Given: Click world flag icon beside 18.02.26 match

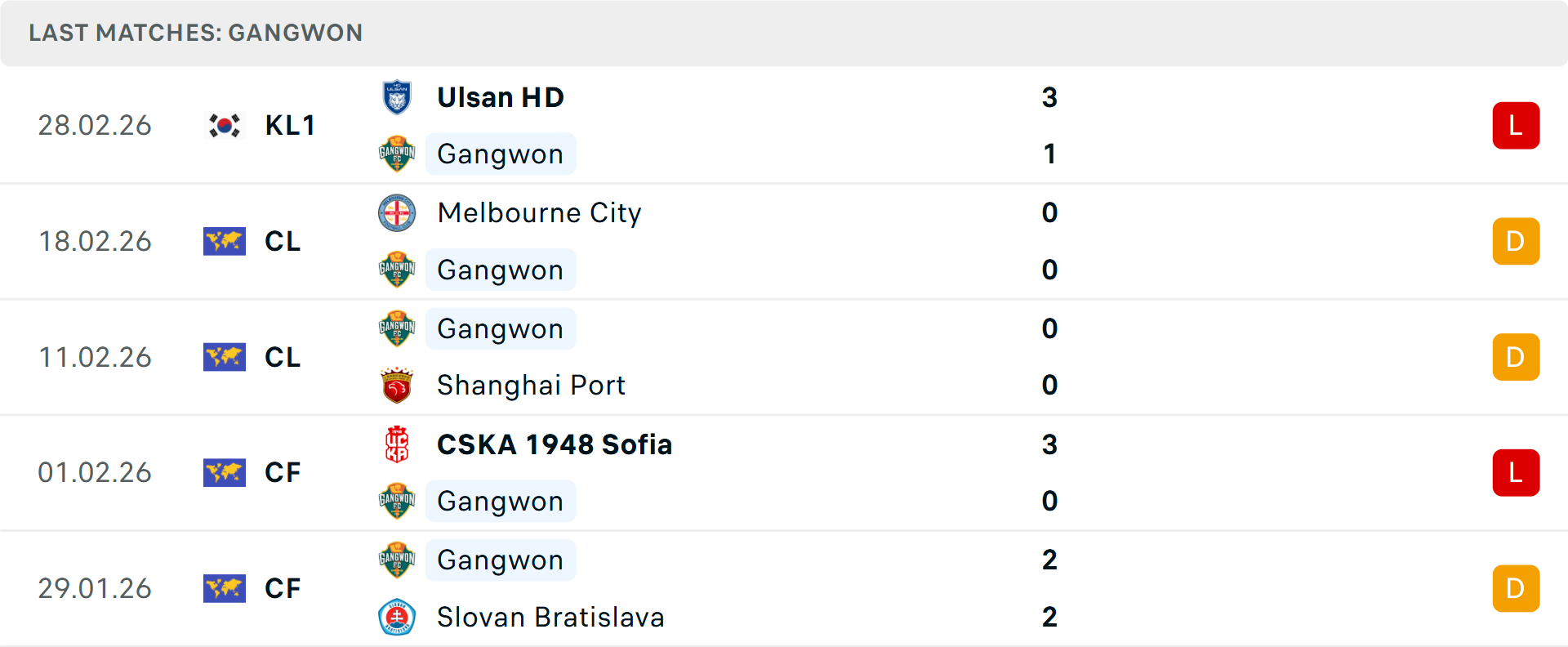Looking at the screenshot, I should pos(224,242).
